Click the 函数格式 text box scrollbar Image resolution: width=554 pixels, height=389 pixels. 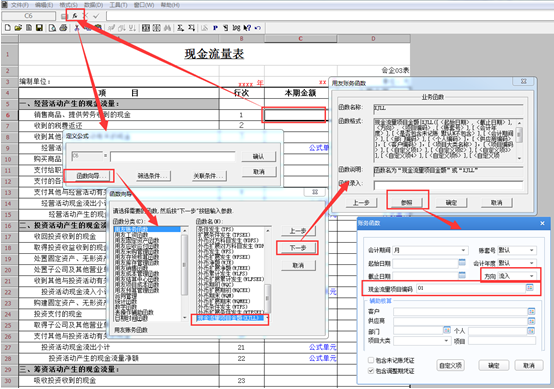coord(519,140)
